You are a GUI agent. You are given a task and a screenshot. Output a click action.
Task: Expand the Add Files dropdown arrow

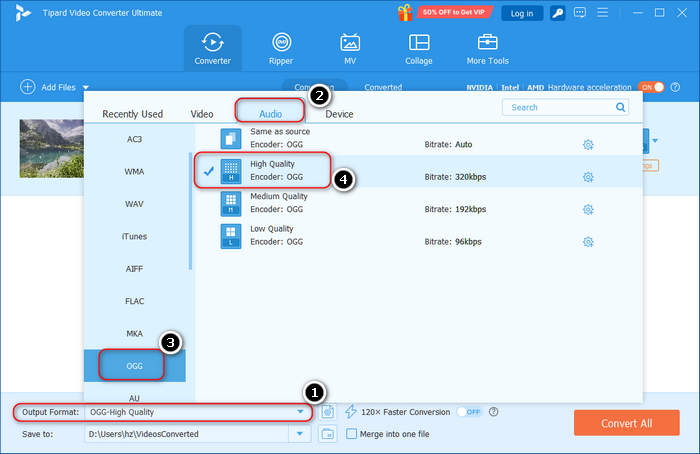[x=86, y=87]
